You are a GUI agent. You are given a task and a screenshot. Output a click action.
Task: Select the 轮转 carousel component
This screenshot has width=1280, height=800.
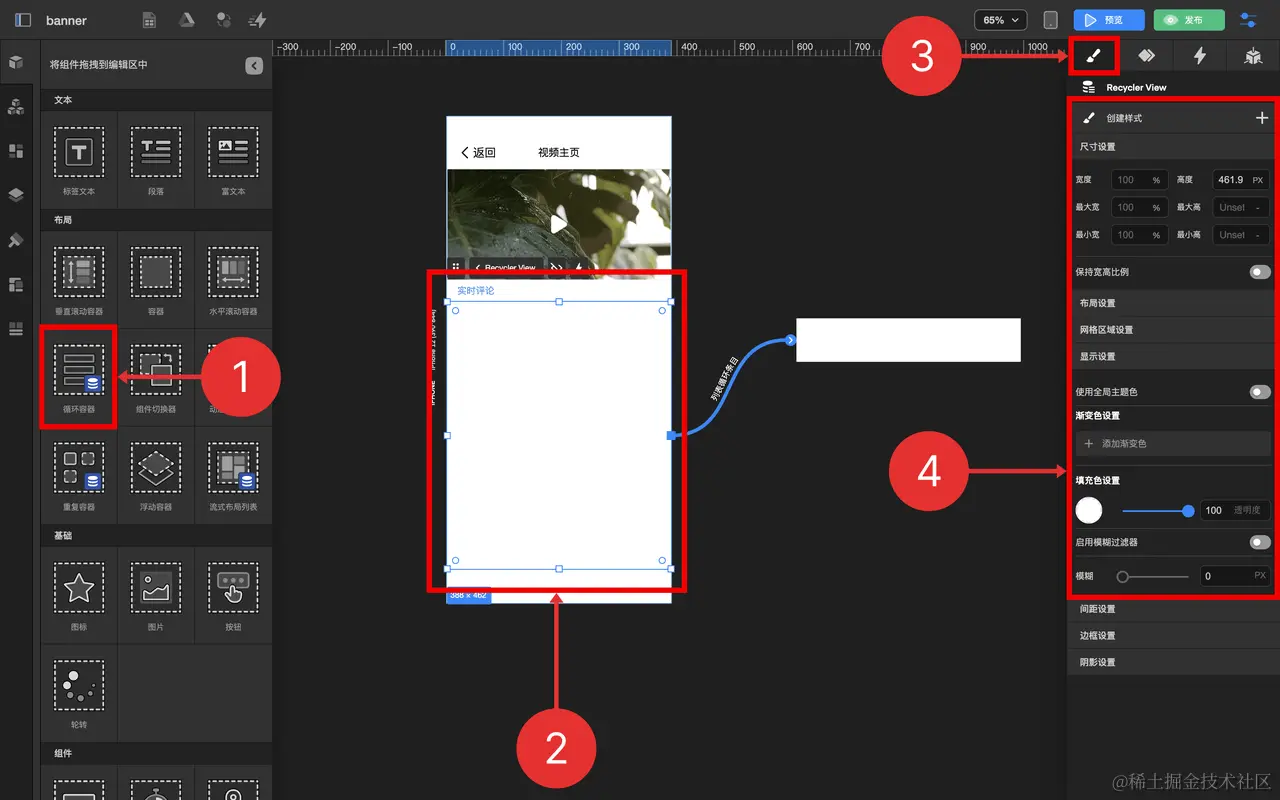tap(79, 693)
